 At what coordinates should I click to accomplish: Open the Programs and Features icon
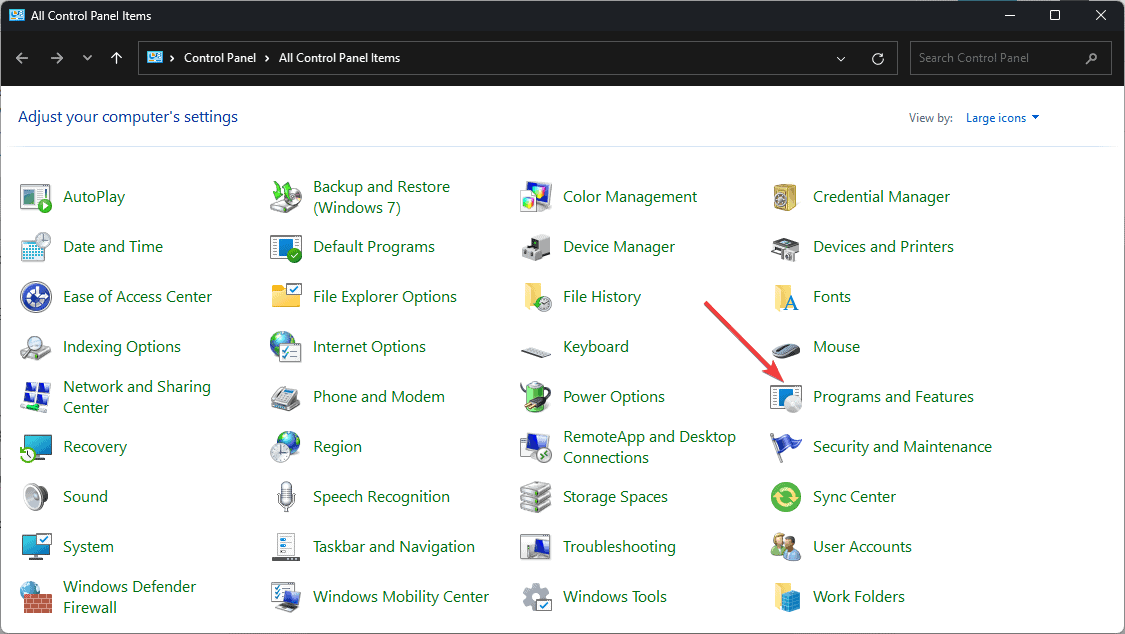point(785,397)
